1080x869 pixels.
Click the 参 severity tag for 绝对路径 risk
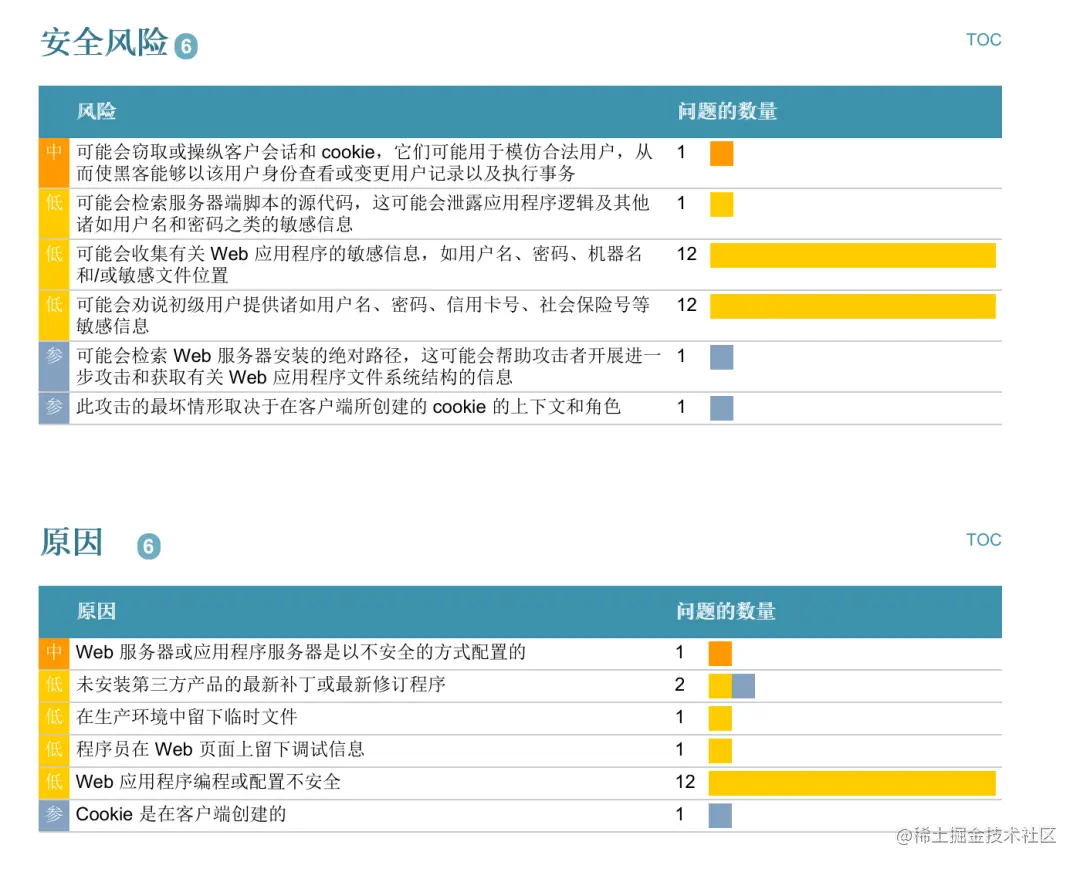[x=54, y=367]
